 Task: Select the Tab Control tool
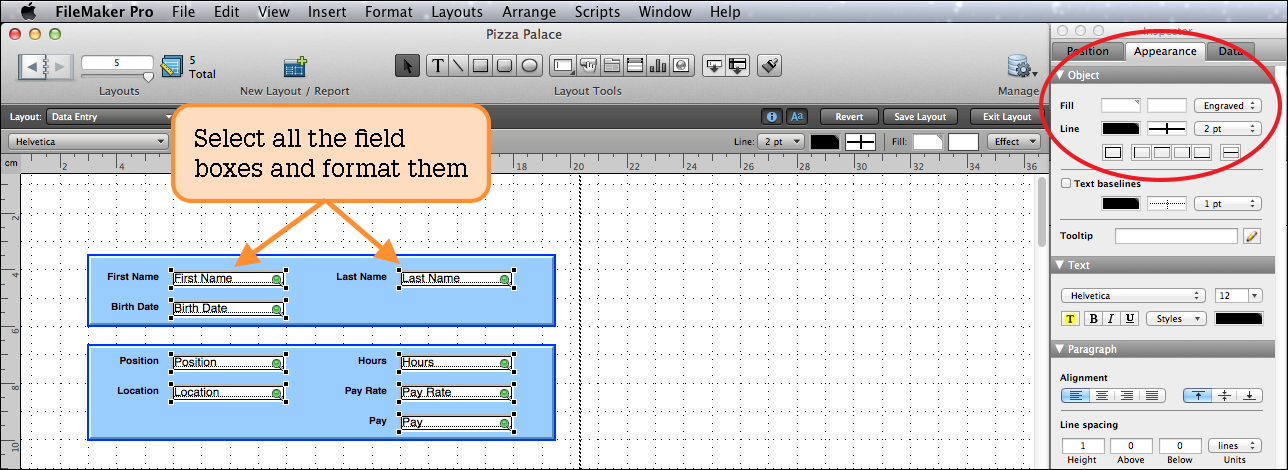611,66
